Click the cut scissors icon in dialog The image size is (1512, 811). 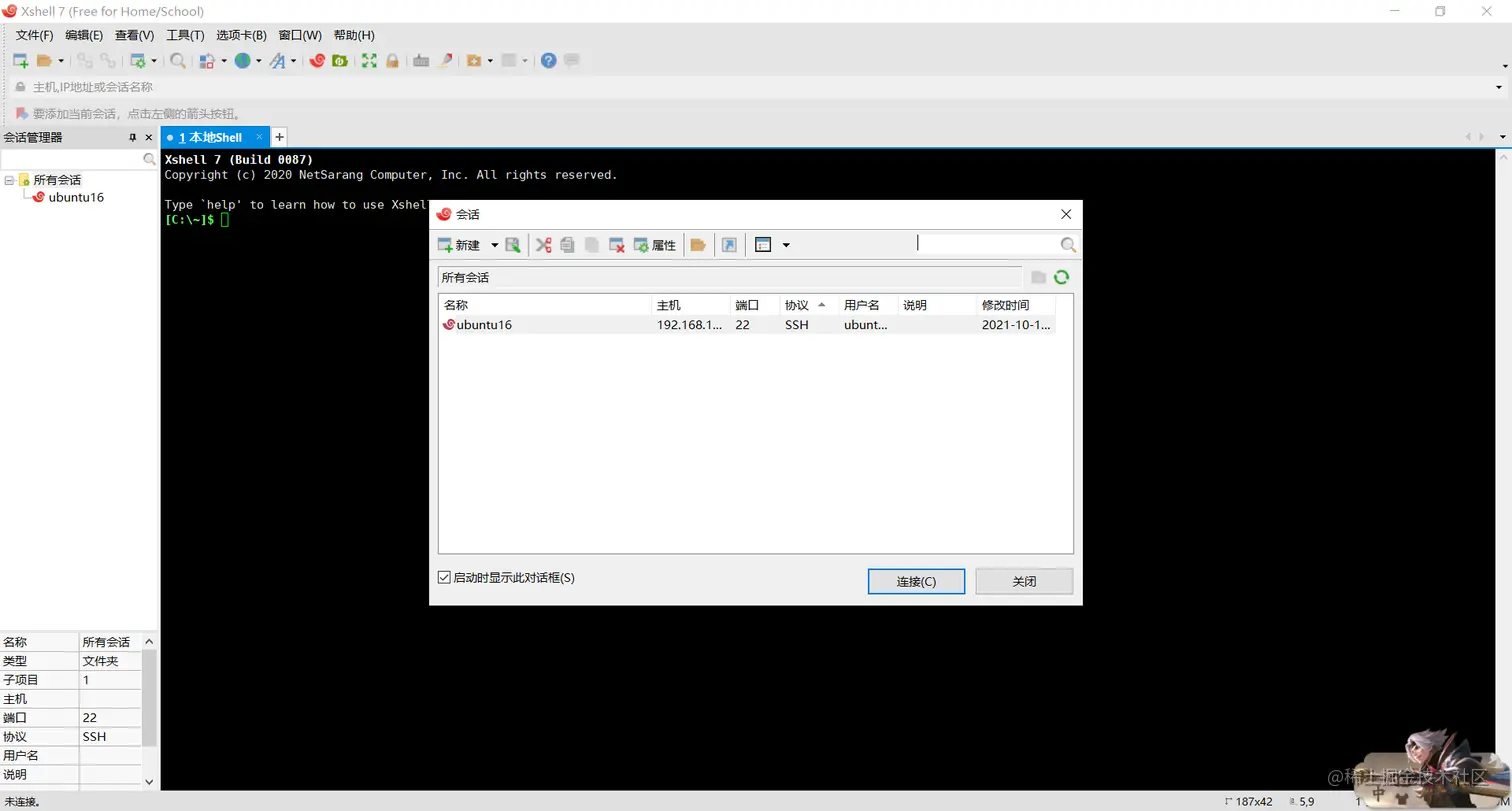[543, 245]
